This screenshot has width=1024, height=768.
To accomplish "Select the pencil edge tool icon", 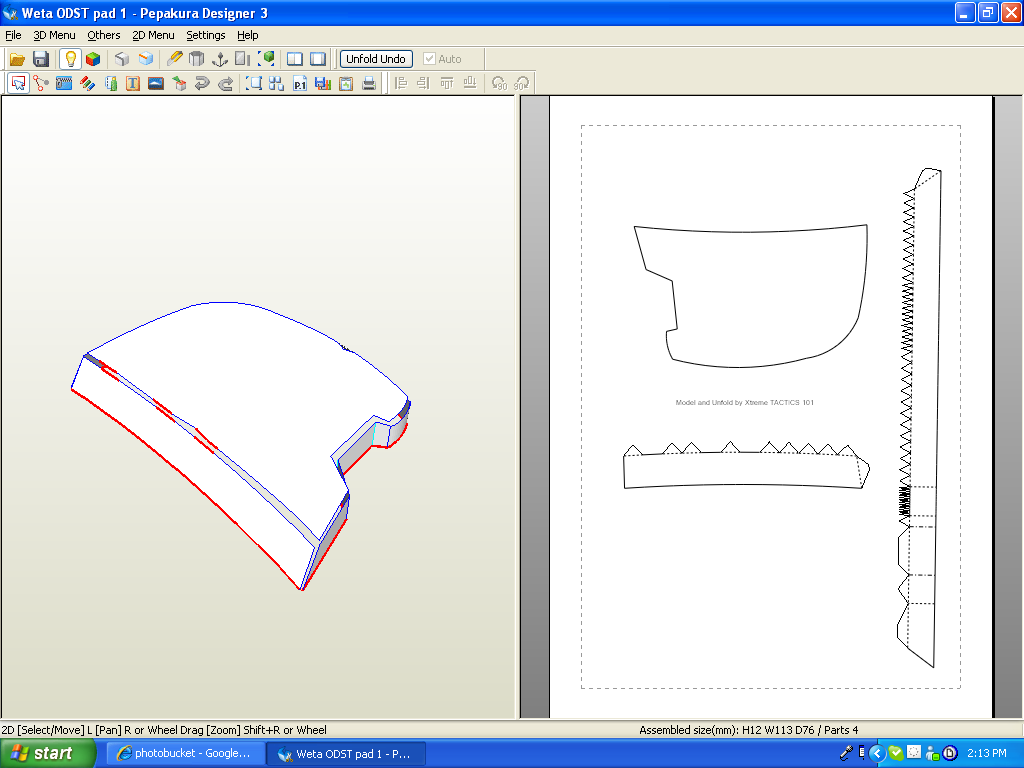I will pyautogui.click(x=174, y=59).
